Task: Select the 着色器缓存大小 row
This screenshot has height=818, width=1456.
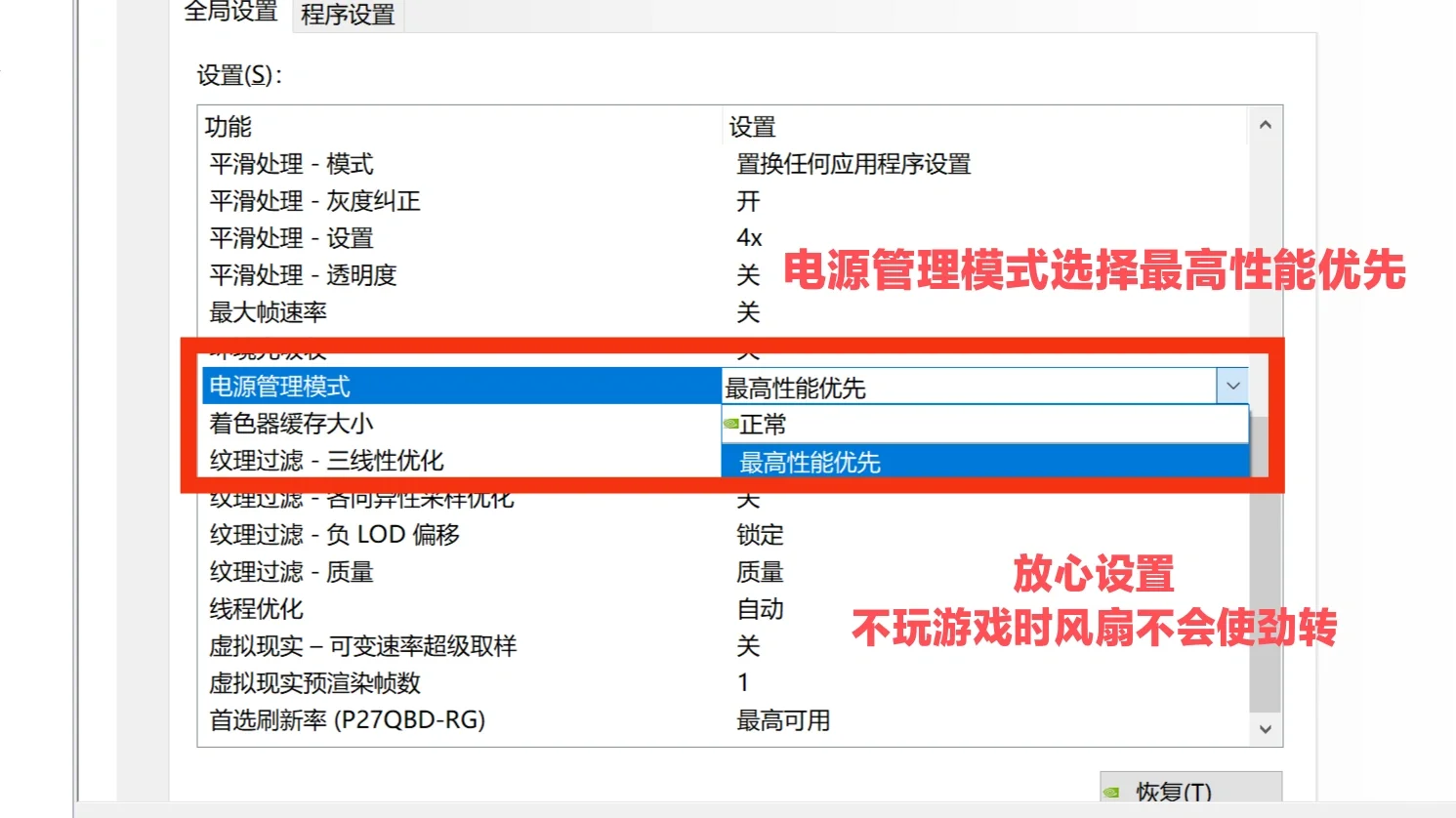Action: [461, 424]
